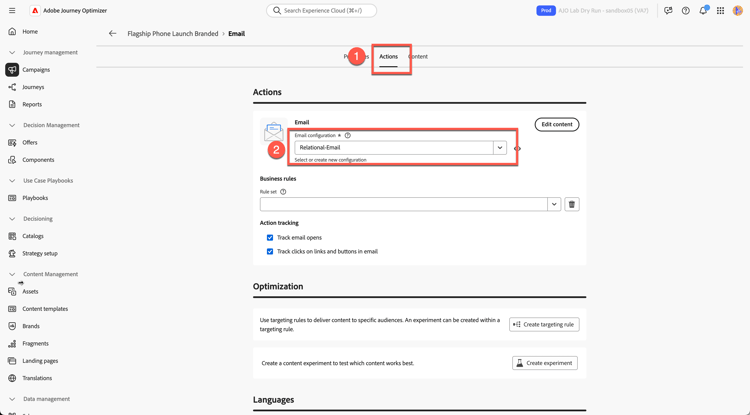
Task: Open the Email configuration dropdown arrow
Action: coord(500,148)
